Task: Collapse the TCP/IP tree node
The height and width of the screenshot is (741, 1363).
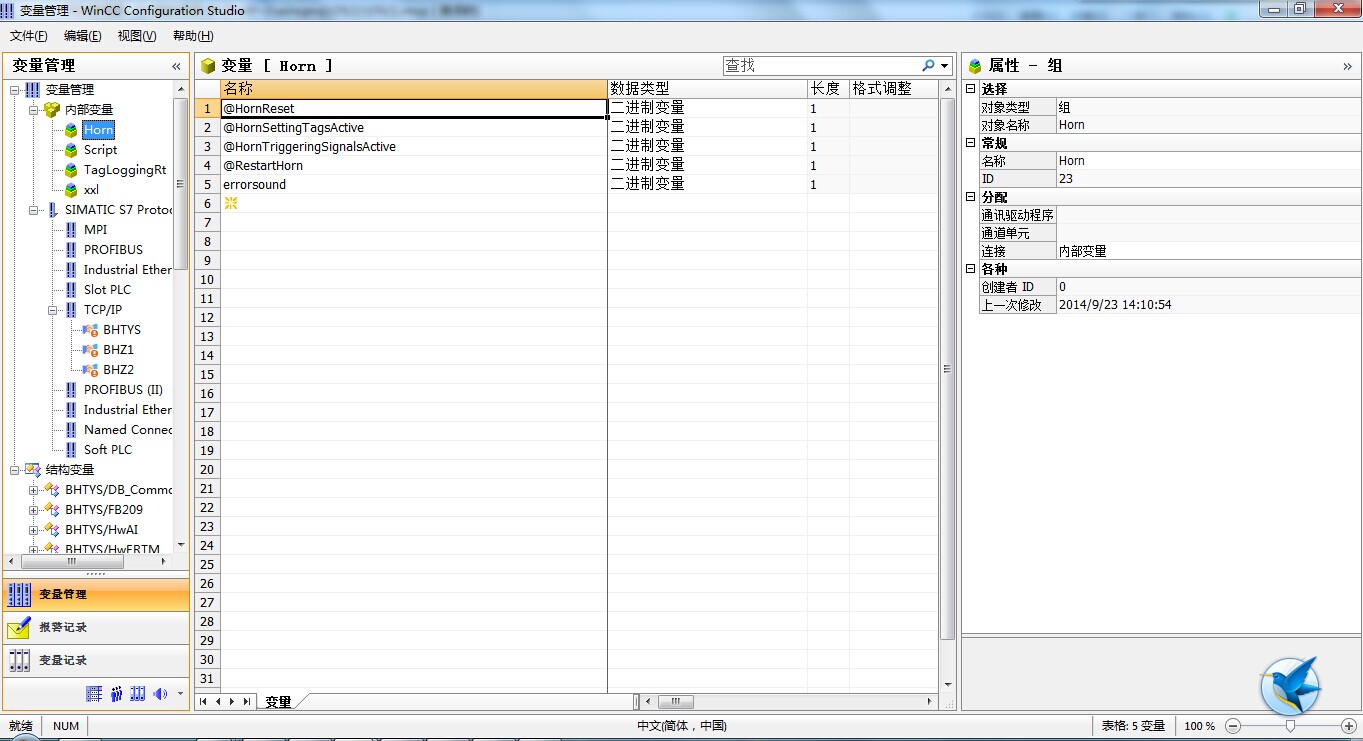Action: tap(53, 310)
